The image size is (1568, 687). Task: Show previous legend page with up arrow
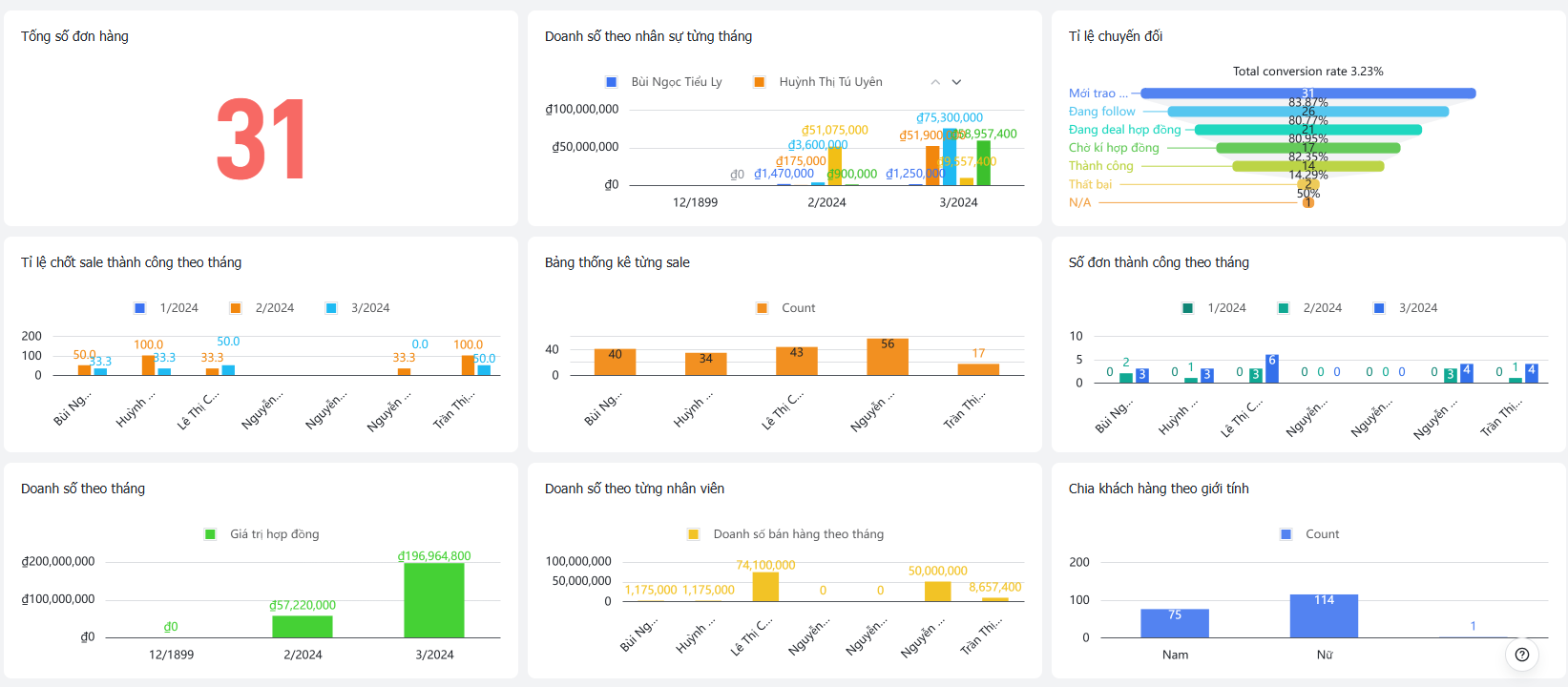tap(935, 82)
